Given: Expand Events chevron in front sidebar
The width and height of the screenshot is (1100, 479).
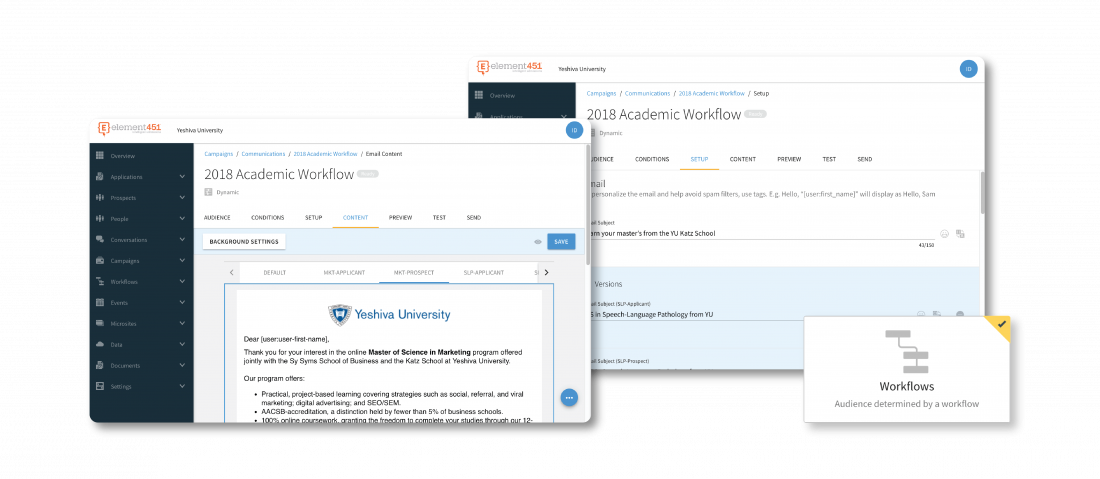Looking at the screenshot, I should tap(182, 302).
